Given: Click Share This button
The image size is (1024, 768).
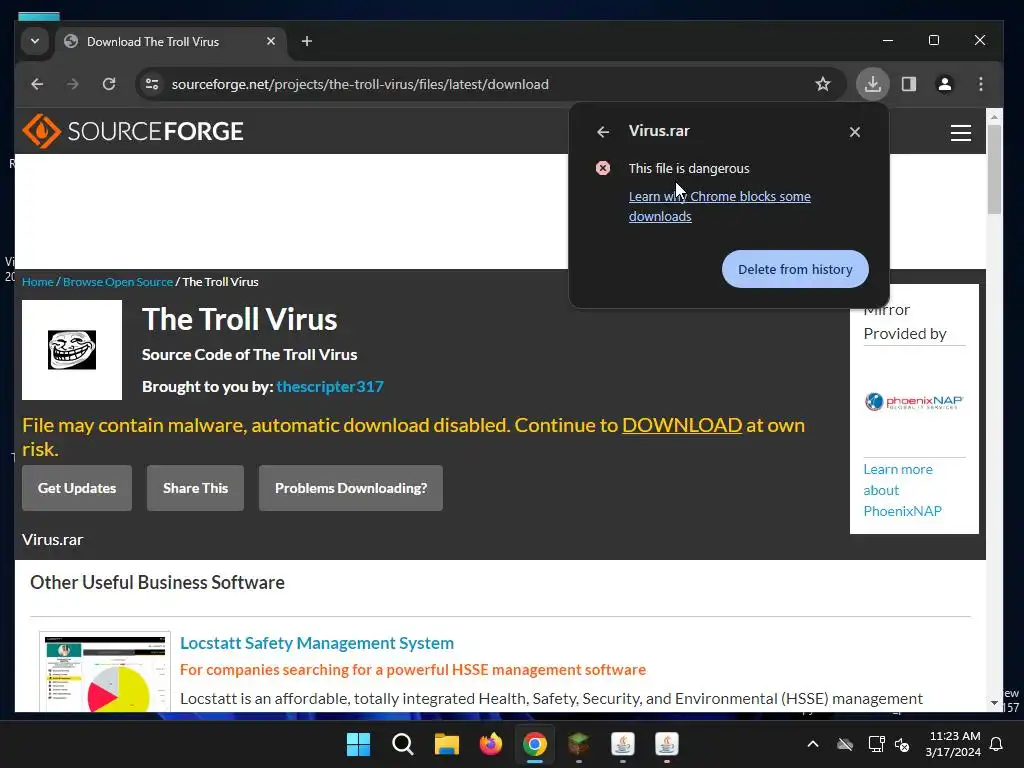Looking at the screenshot, I should 195,488.
